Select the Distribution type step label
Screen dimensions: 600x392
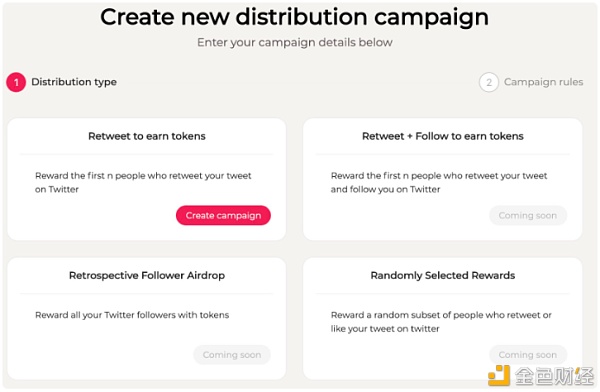(74, 82)
